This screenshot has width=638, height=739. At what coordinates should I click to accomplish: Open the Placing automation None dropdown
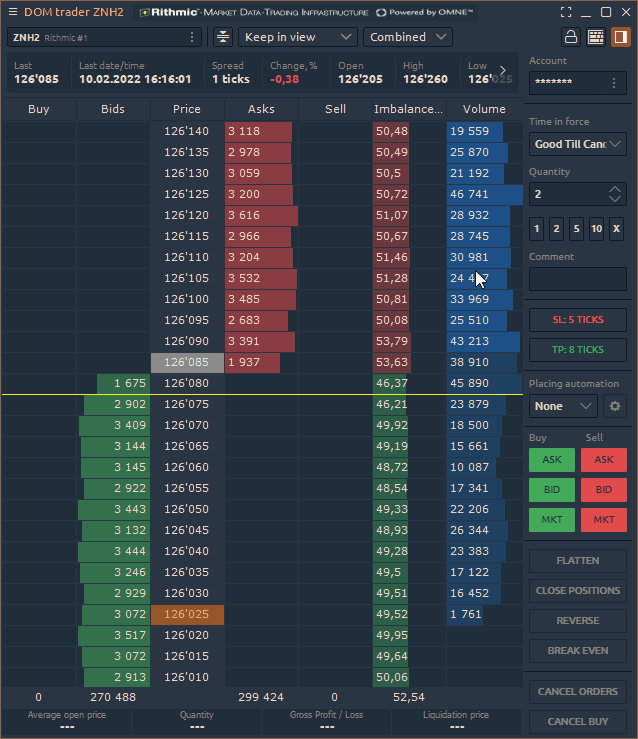[563, 406]
